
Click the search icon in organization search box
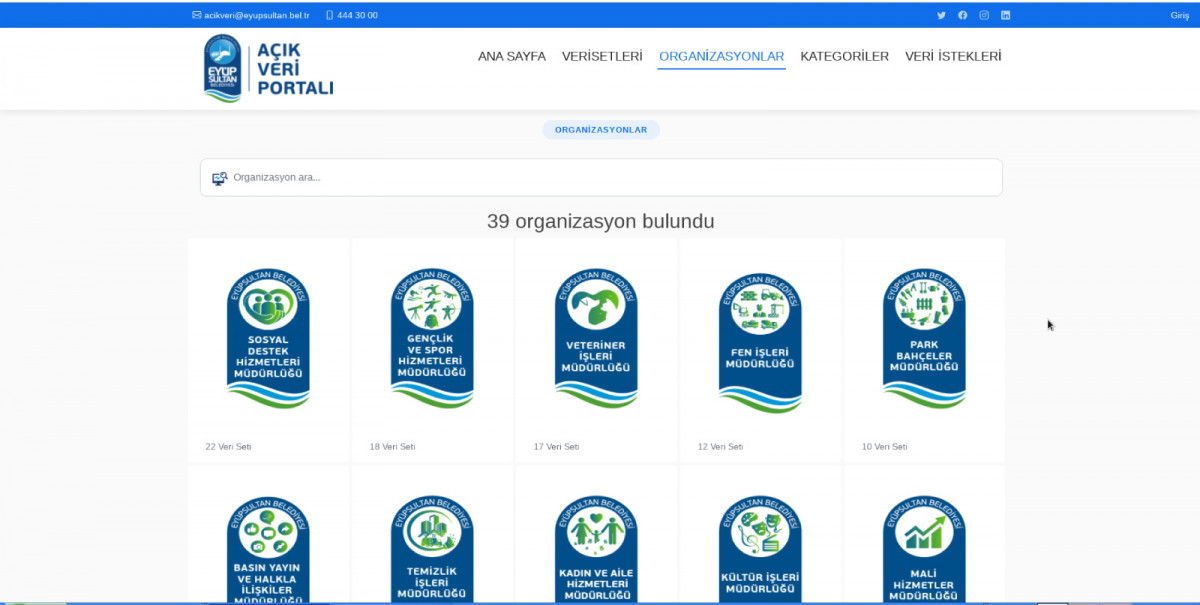(220, 178)
